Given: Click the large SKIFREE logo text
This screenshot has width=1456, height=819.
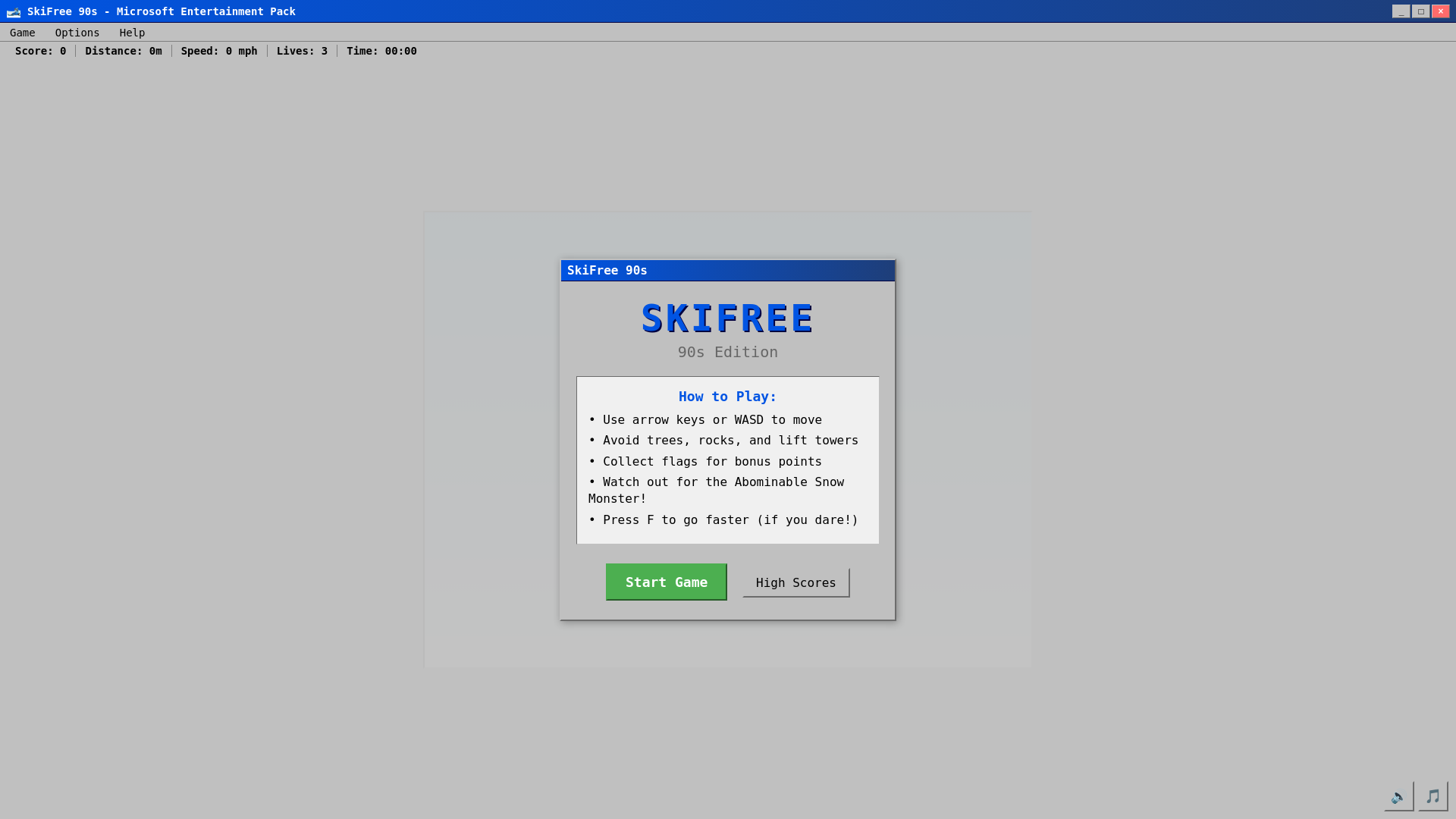Looking at the screenshot, I should pos(728,318).
